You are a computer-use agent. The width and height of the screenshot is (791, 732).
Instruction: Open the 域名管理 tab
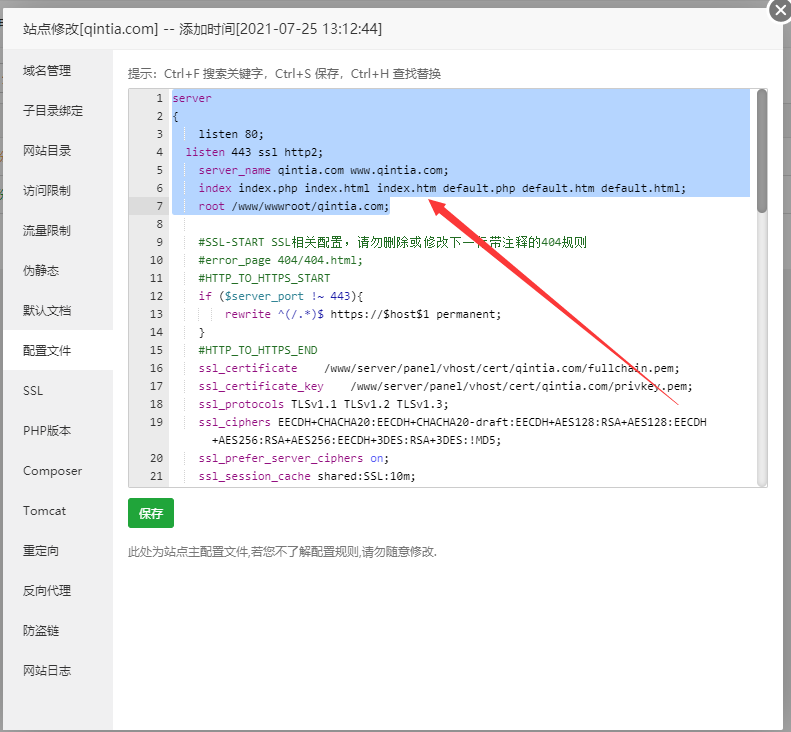coord(47,71)
